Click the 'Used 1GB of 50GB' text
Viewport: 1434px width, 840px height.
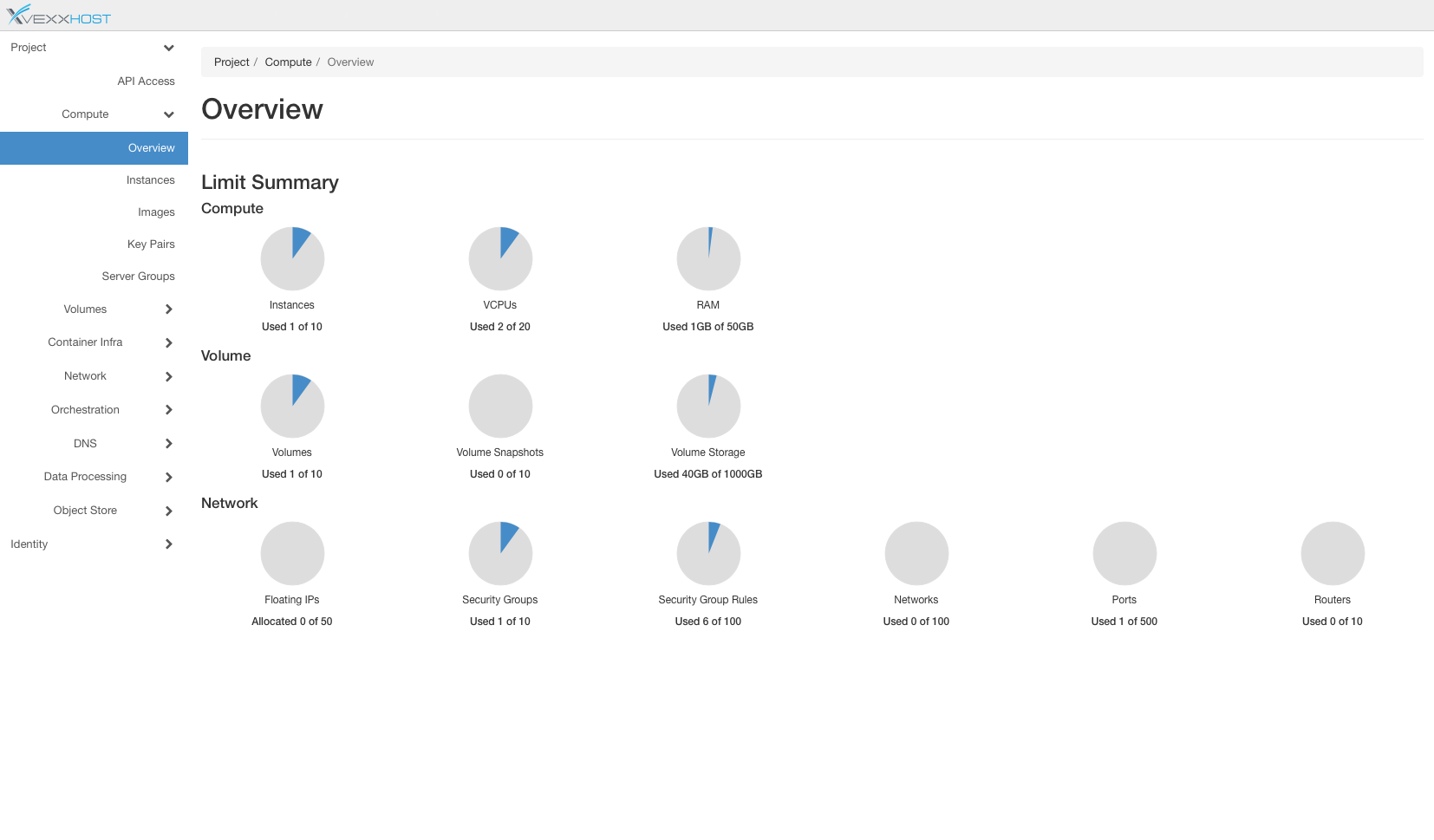[708, 327]
